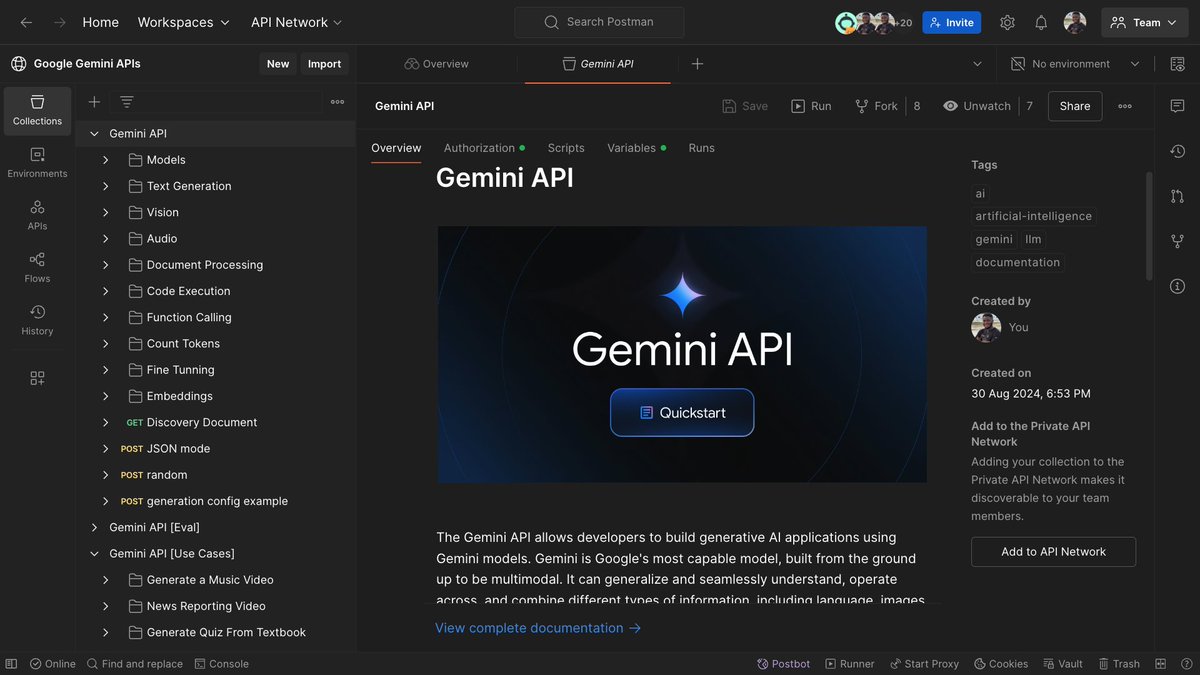
Task: Collapse the Gemini API collection
Action: (95, 133)
